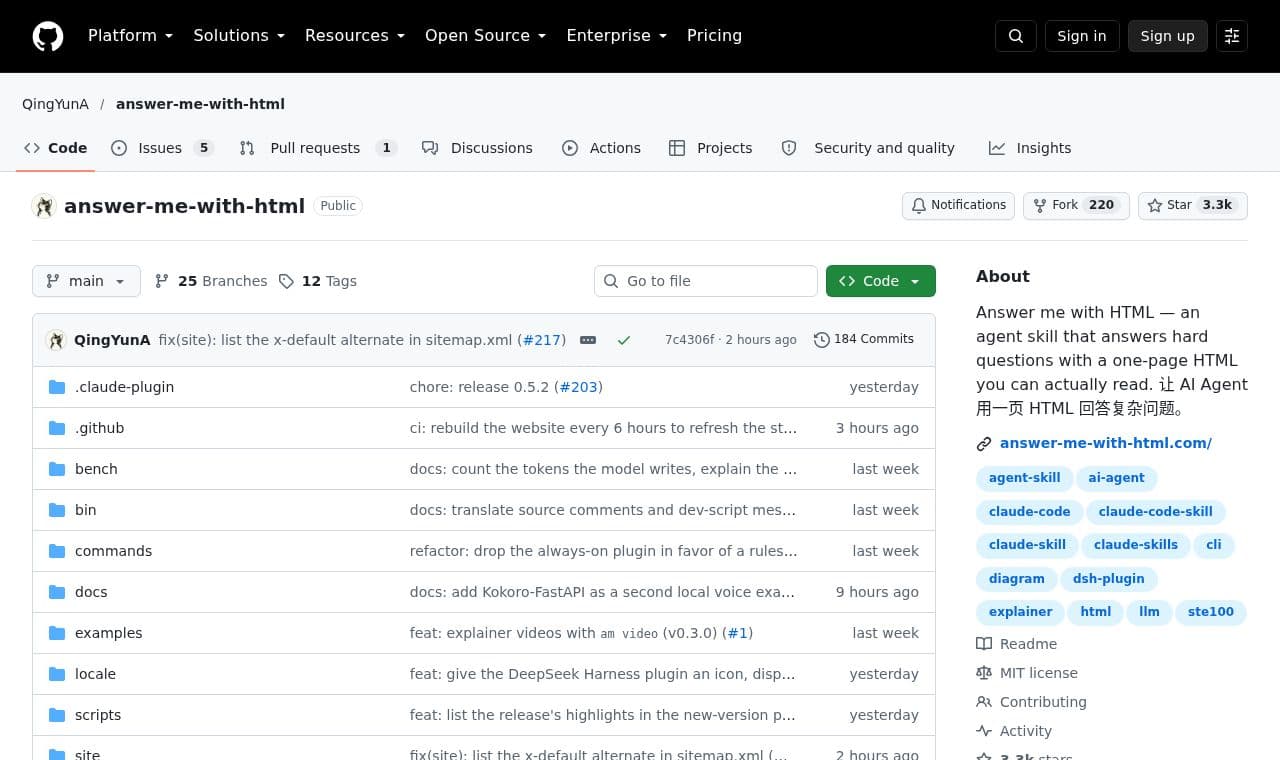Click the Go to file search field
1280x760 pixels.
pos(706,281)
